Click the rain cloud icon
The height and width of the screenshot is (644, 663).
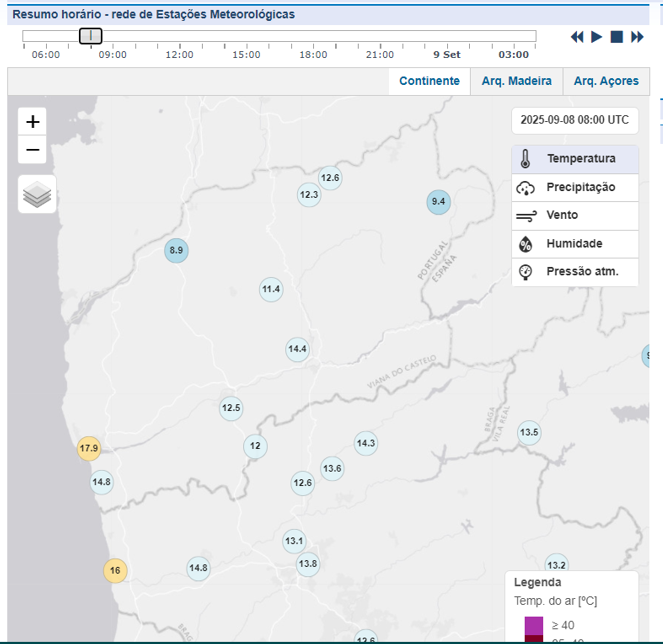point(525,188)
